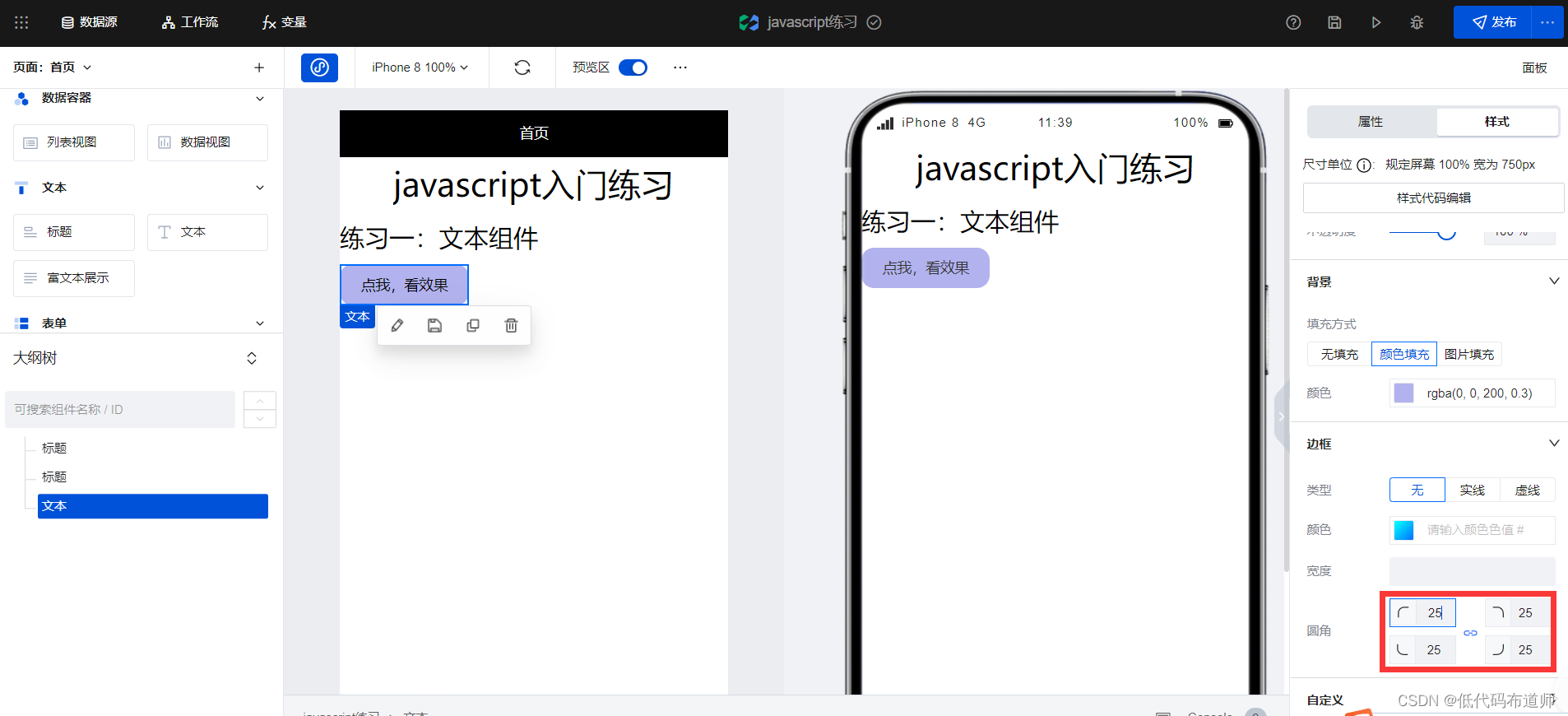Open the debug bug icon

point(1417,22)
